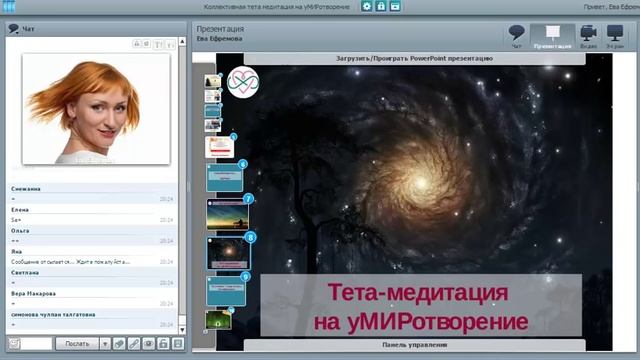Click the chain link icon in chat toolbar
The image size is (640, 360).
(134, 344)
